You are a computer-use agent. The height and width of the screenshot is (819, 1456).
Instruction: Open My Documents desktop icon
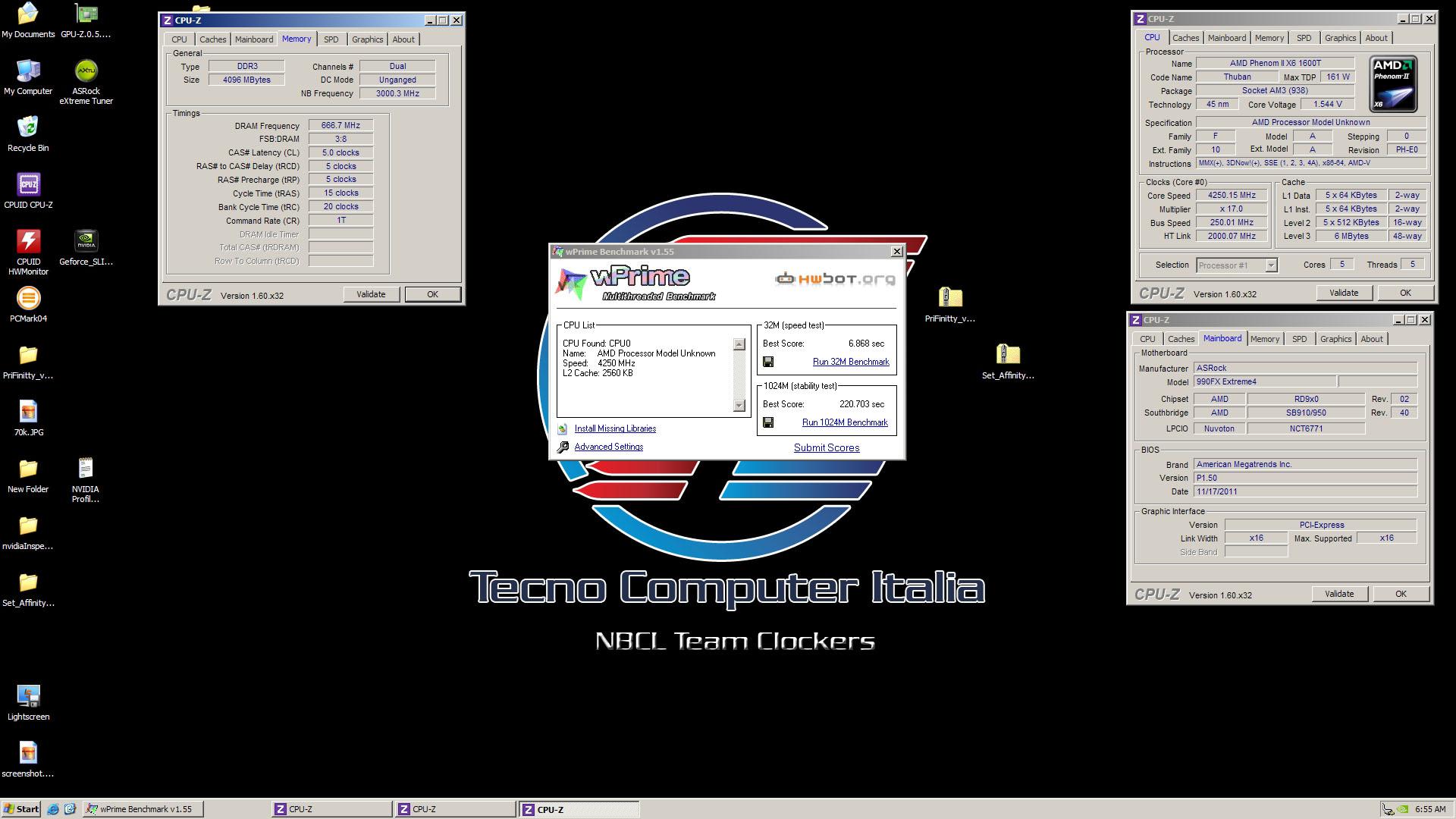(28, 20)
